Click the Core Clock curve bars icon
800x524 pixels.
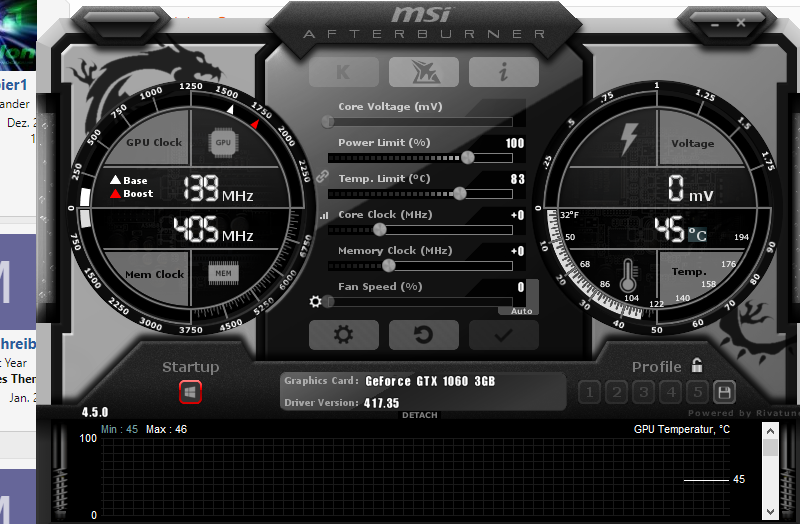[x=324, y=216]
